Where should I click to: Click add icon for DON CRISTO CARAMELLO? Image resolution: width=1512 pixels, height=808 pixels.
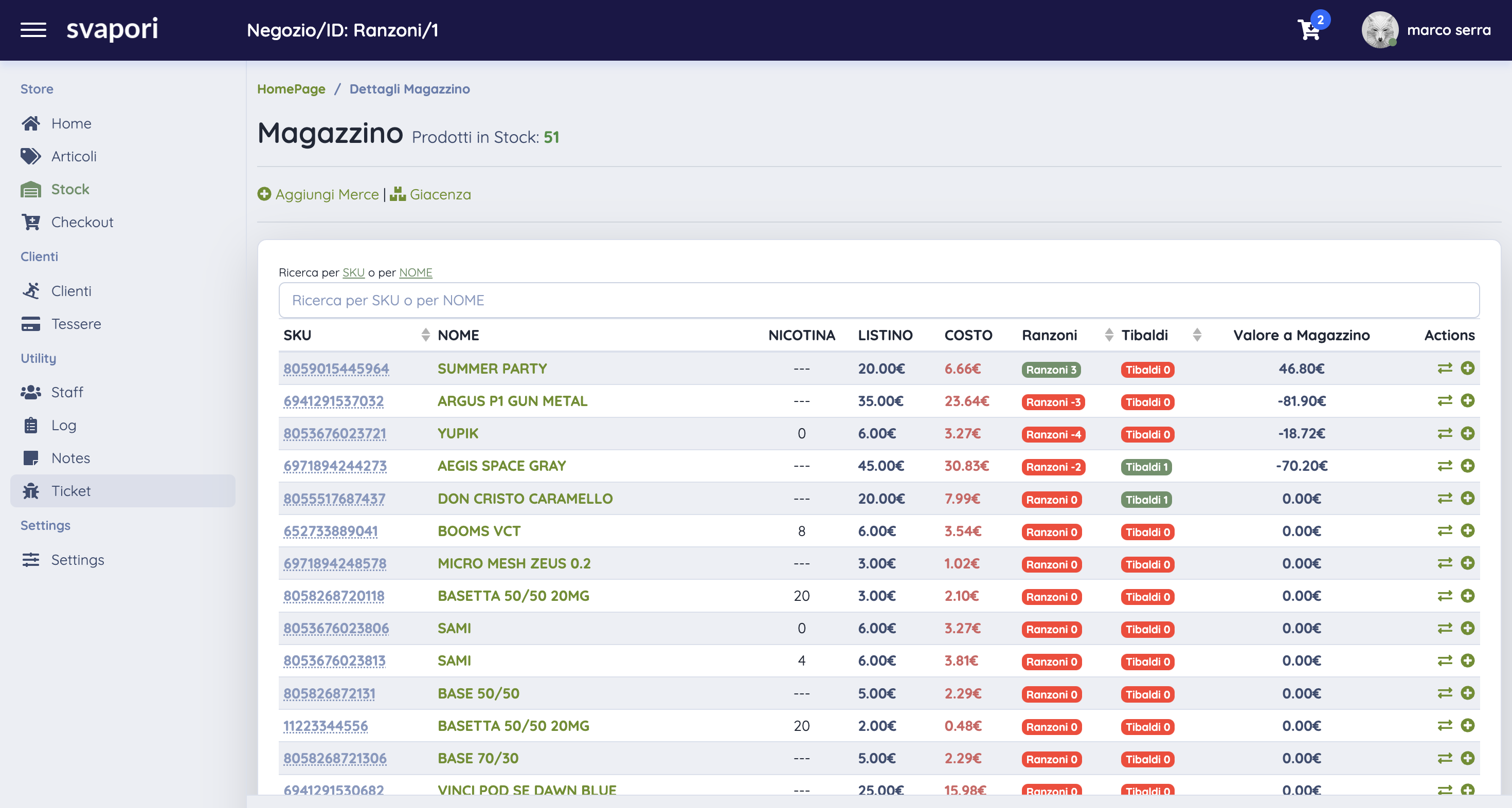pos(1467,498)
